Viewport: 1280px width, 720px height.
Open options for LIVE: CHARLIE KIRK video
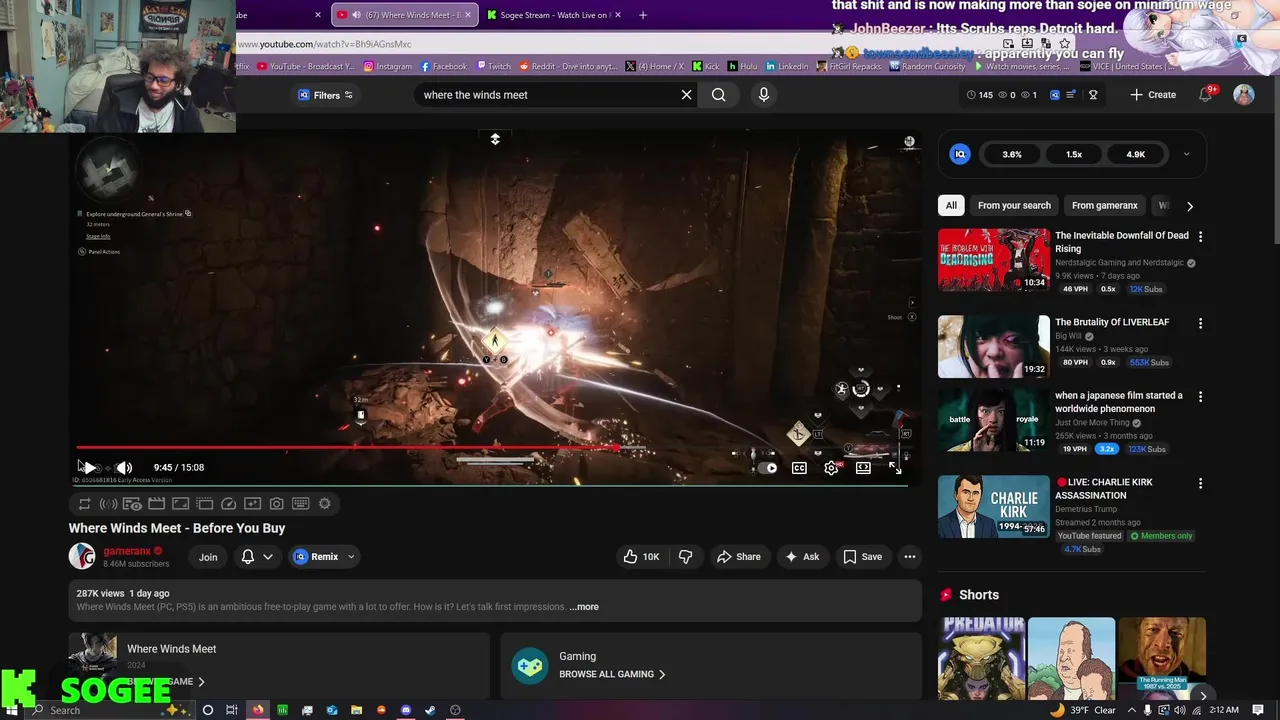(x=1200, y=484)
